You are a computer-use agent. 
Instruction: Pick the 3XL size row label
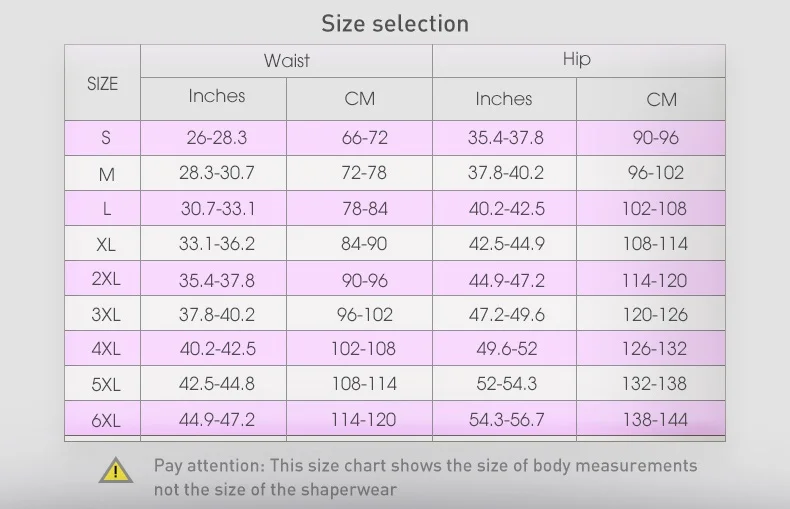106,315
